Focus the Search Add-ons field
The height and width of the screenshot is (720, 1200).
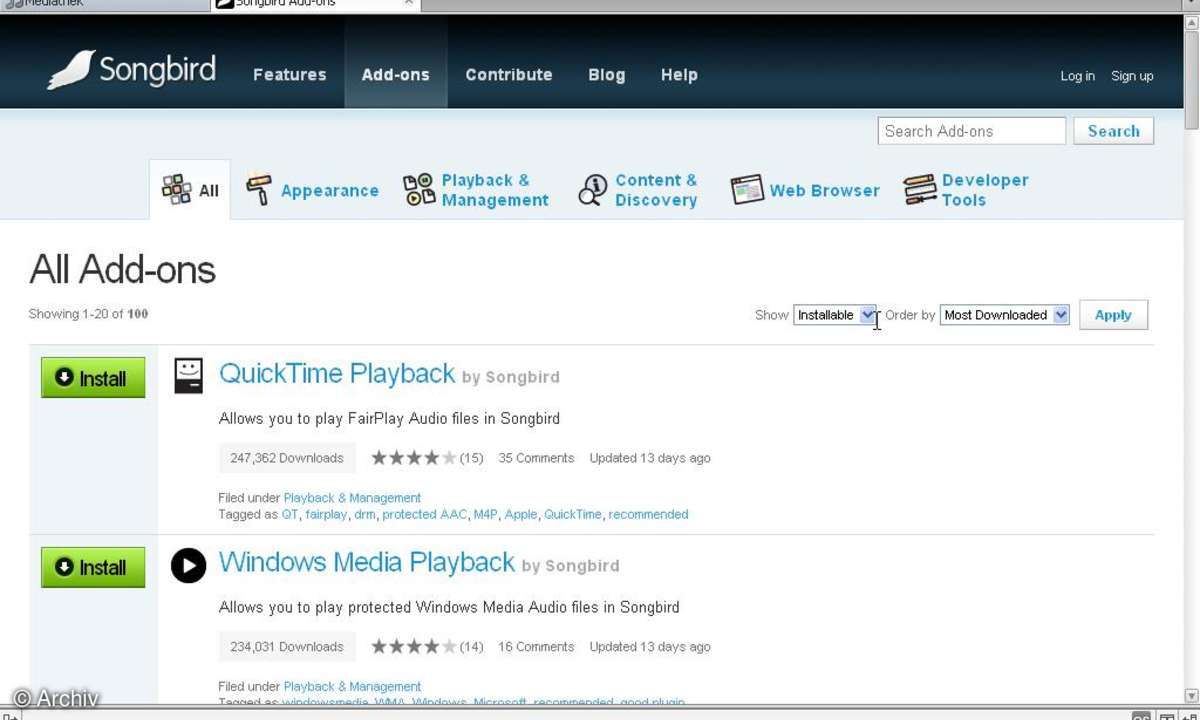pos(972,131)
